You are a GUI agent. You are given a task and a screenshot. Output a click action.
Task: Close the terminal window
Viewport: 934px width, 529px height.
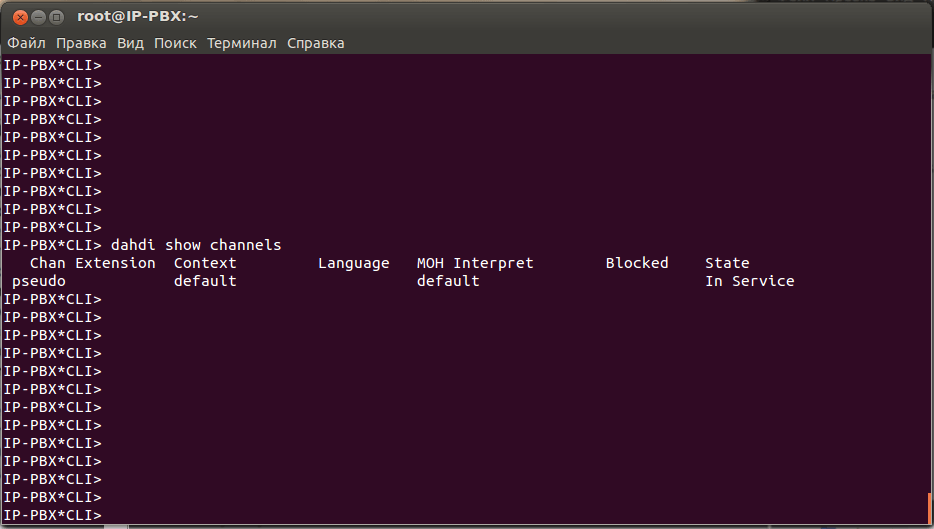pyautogui.click(x=21, y=17)
